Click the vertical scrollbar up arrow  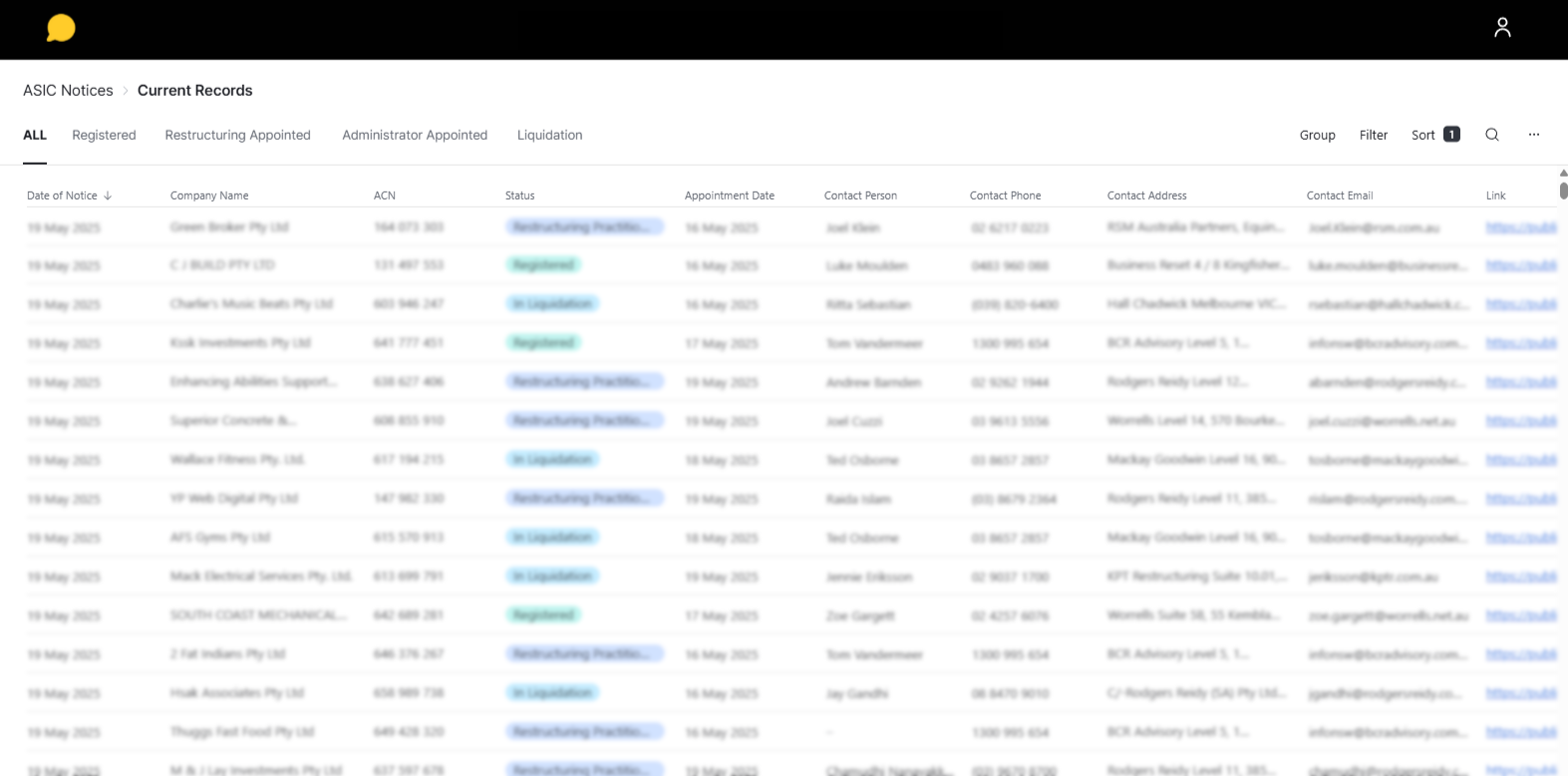[1563, 173]
